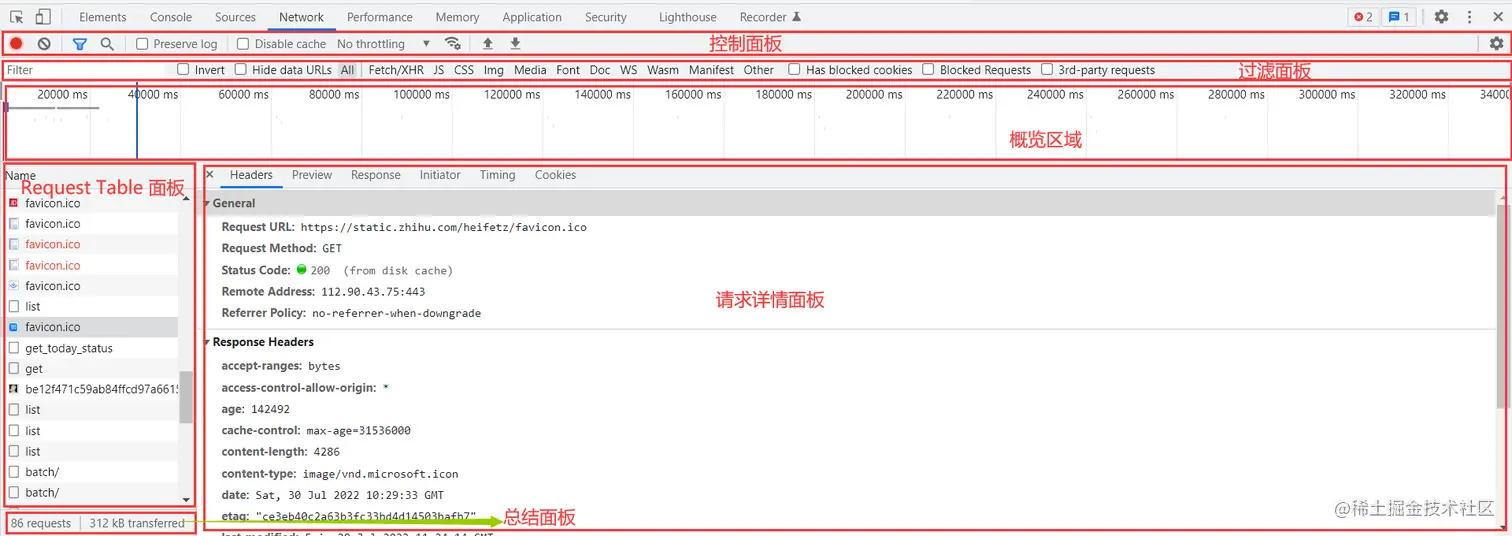
Task: Show the Timing tab
Action: pos(497,175)
